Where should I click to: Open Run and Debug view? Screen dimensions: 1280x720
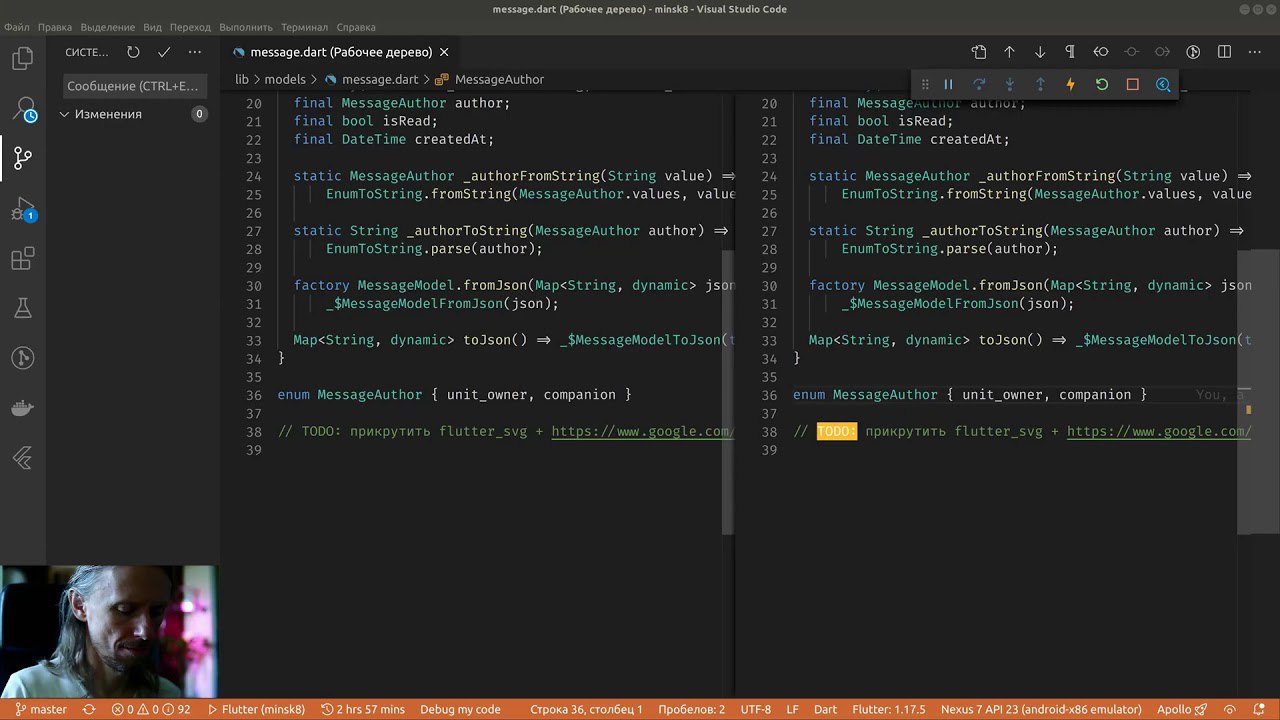22,210
